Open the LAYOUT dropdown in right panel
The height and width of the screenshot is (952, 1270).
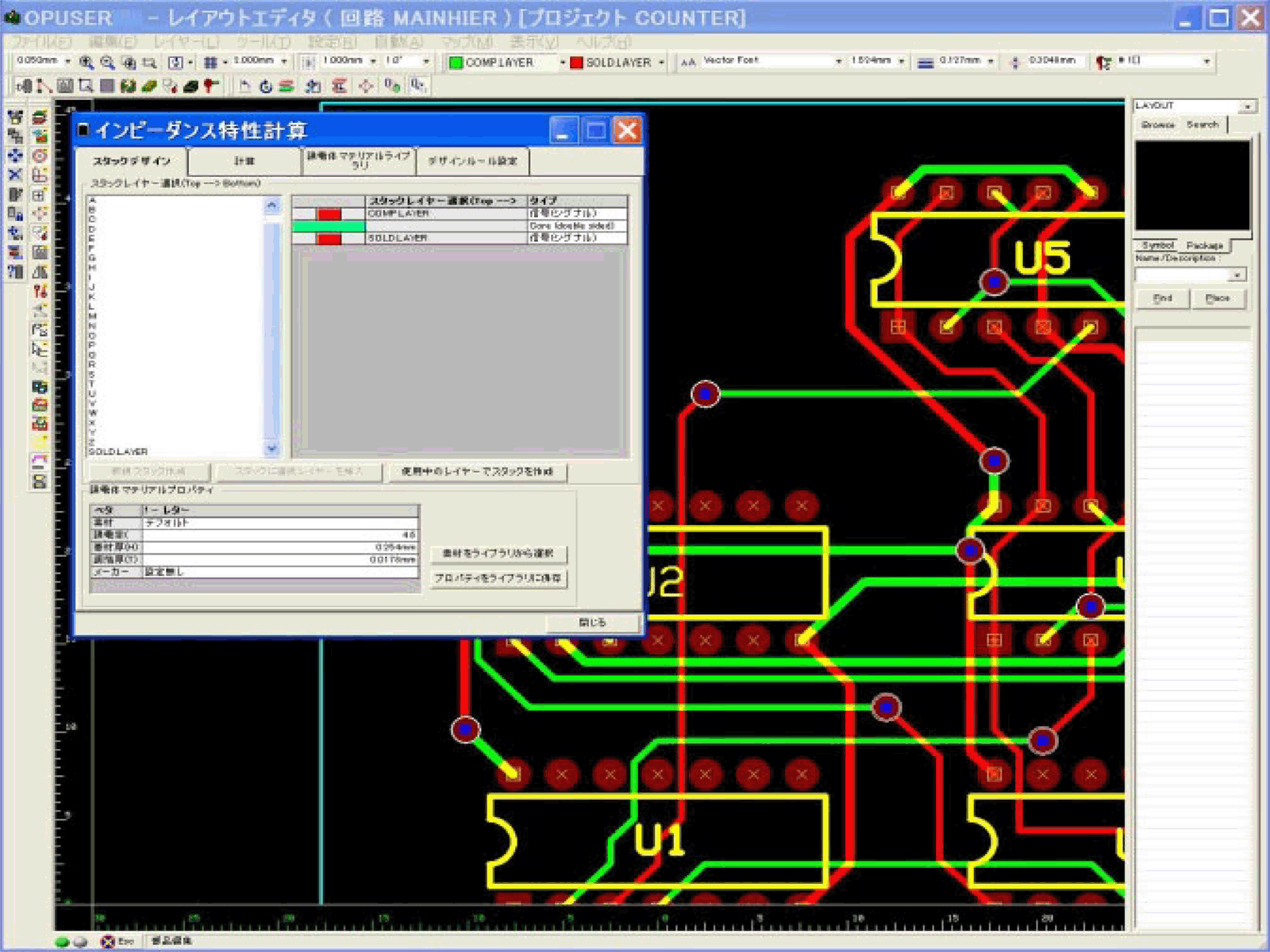pos(1248,106)
